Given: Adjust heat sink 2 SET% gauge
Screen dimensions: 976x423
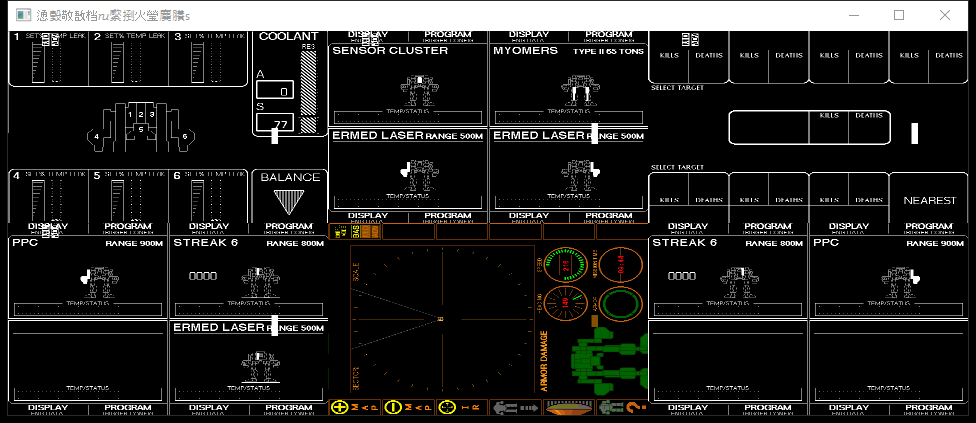Looking at the screenshot, I should [118, 62].
